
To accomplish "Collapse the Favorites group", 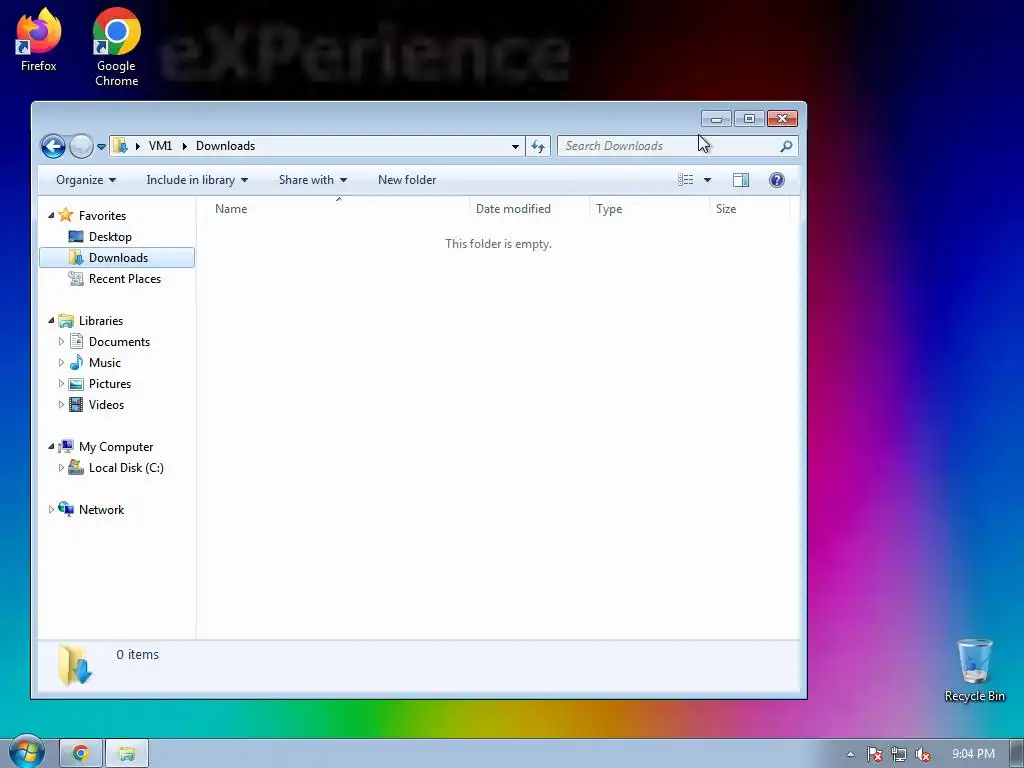I will [51, 216].
